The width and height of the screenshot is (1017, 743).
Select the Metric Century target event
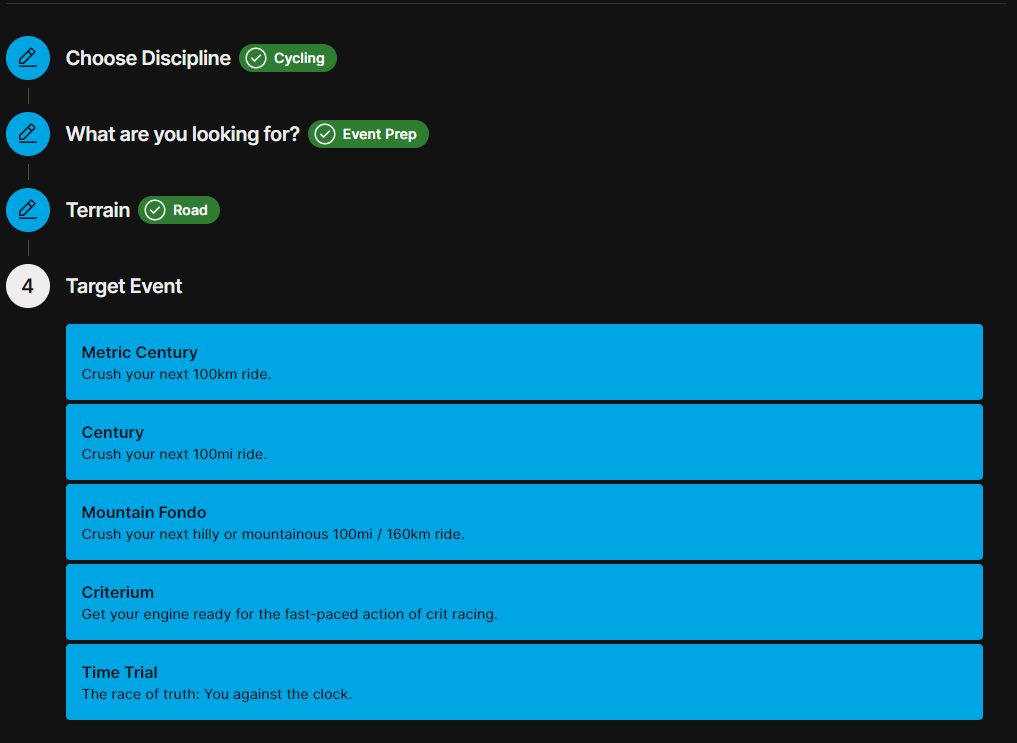[524, 362]
